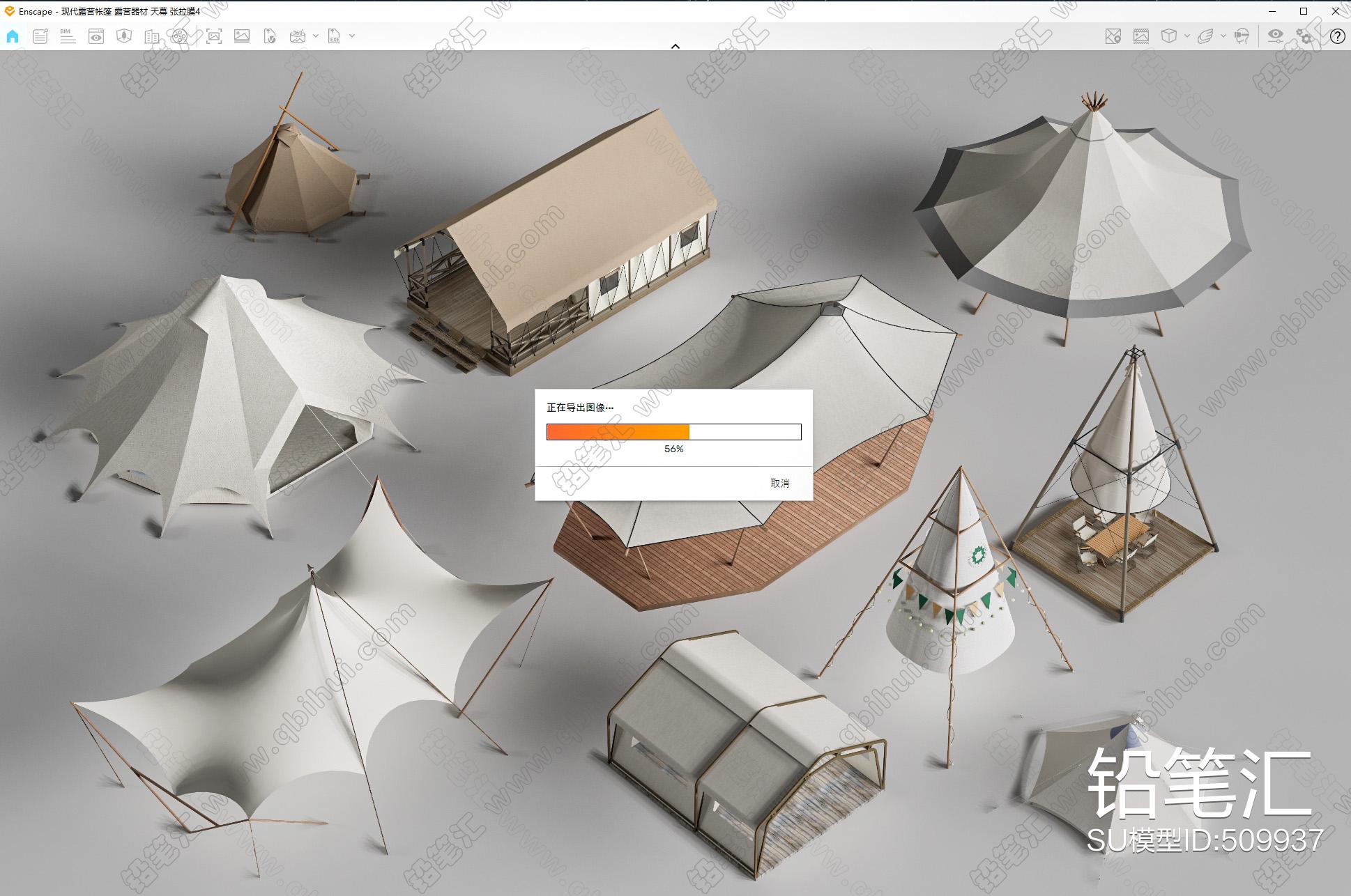Click the batch rendering image icon
1351x896 pixels.
(242, 36)
